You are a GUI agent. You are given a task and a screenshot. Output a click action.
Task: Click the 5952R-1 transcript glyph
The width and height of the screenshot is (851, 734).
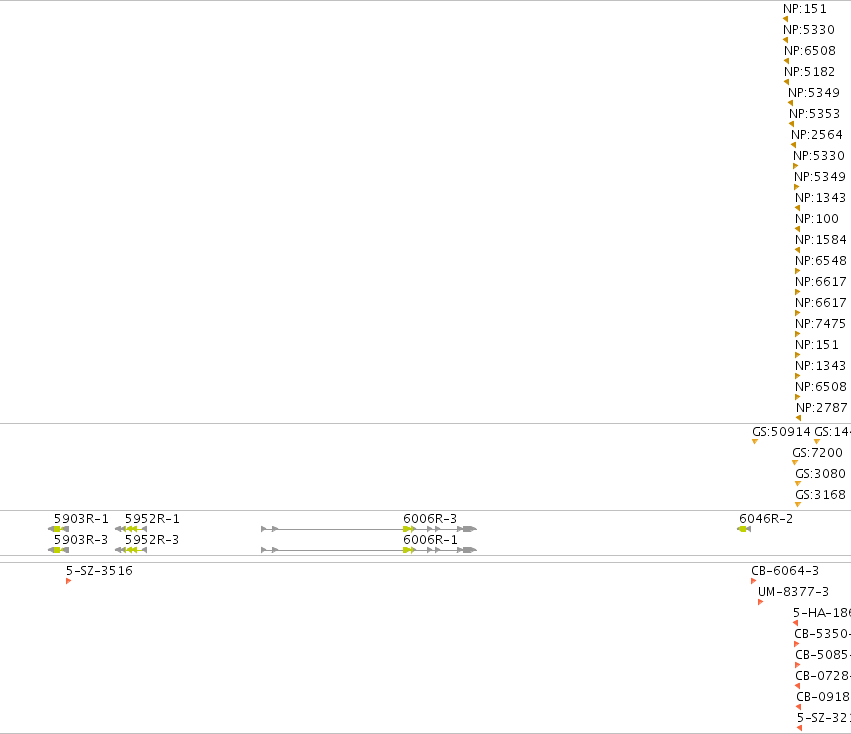point(131,529)
